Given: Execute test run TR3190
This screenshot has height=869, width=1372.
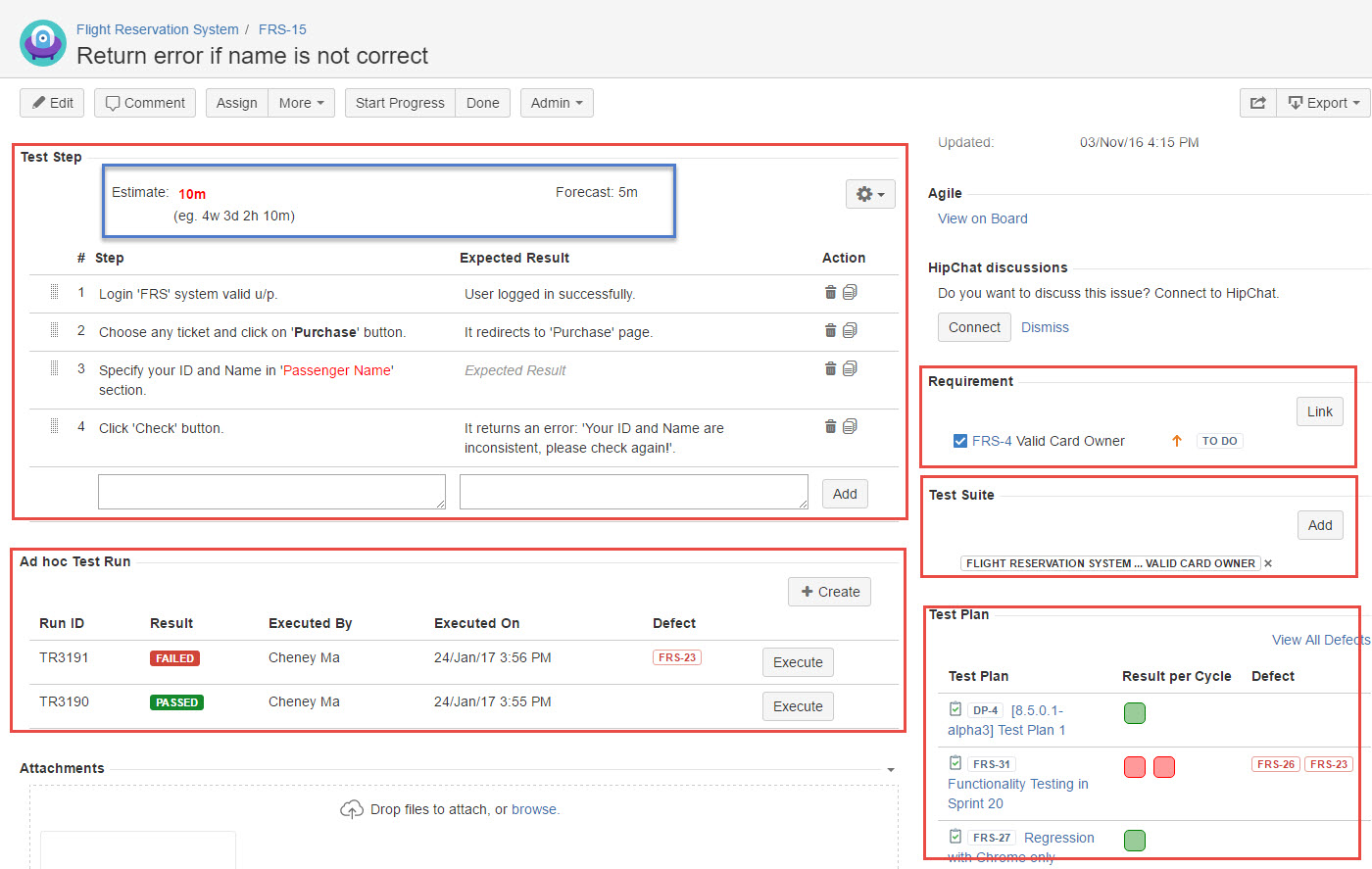Looking at the screenshot, I should [x=798, y=706].
